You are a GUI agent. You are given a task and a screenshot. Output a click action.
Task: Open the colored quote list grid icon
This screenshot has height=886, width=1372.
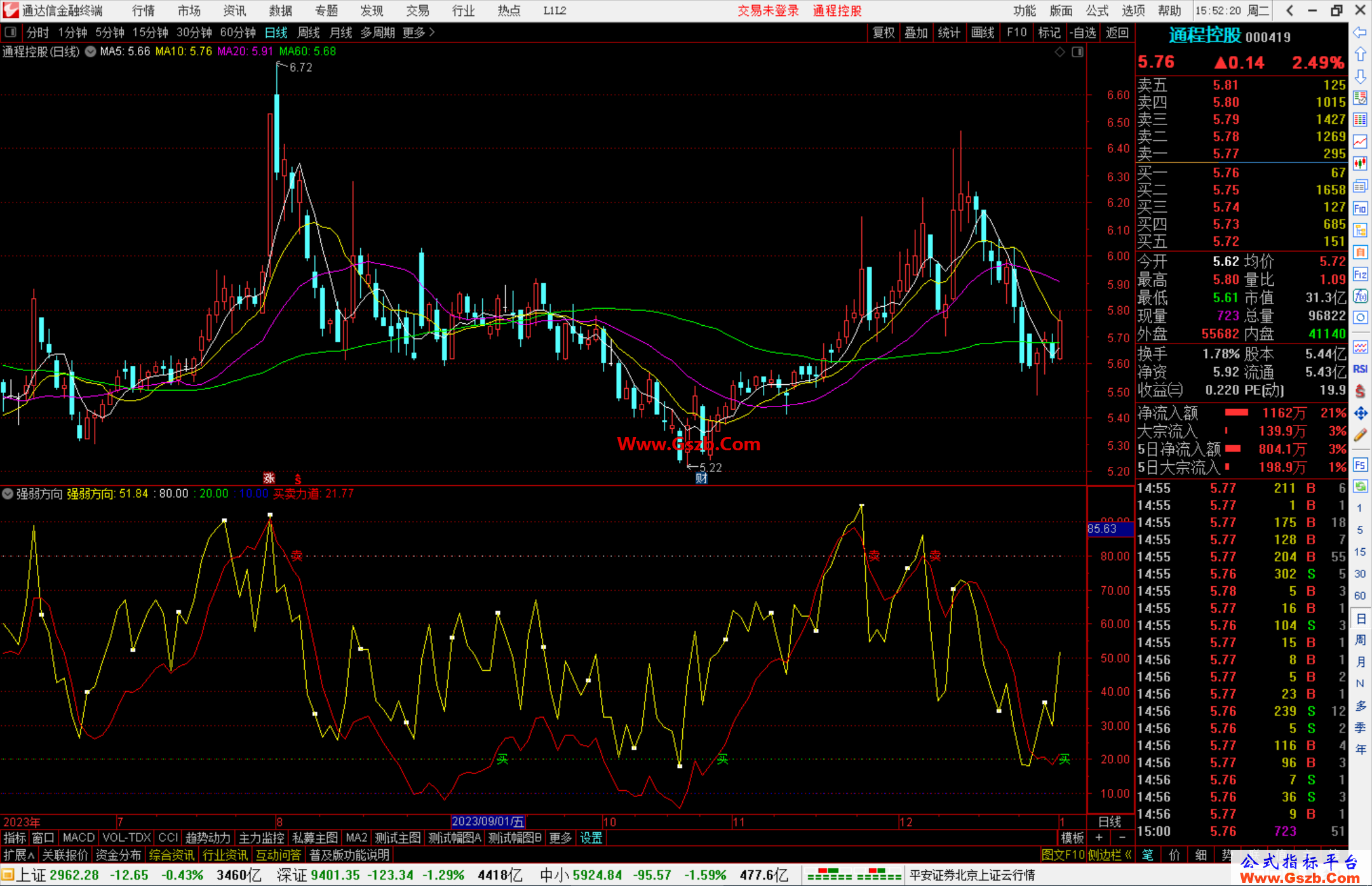[1360, 120]
